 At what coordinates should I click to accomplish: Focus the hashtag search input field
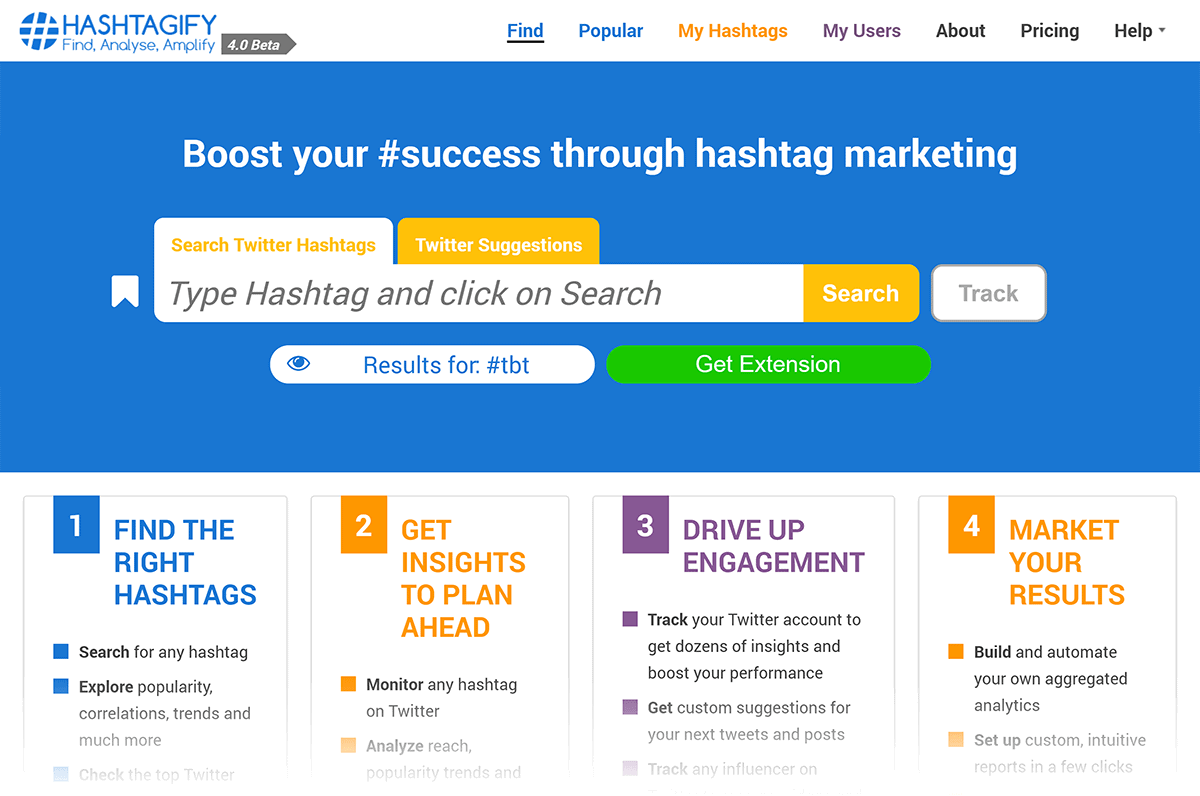[x=479, y=293]
